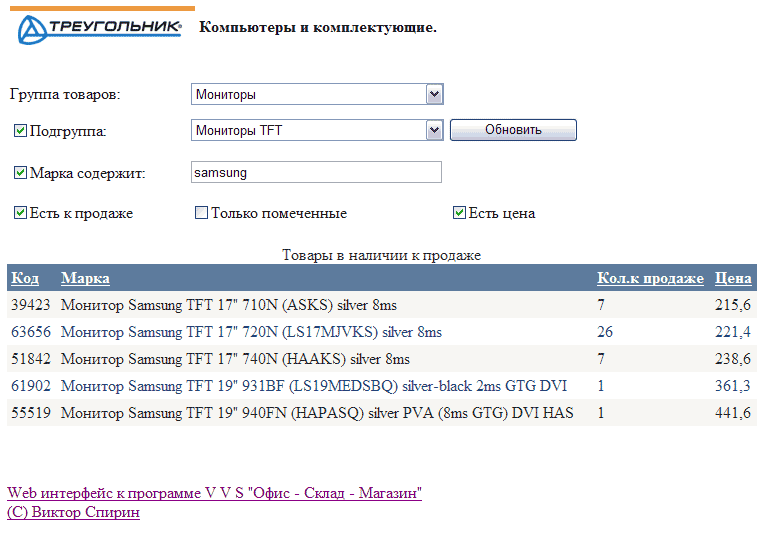Open the Подгруппа dropdown showing Мониторы TFT
Screen dimensions: 763x536
pos(317,130)
